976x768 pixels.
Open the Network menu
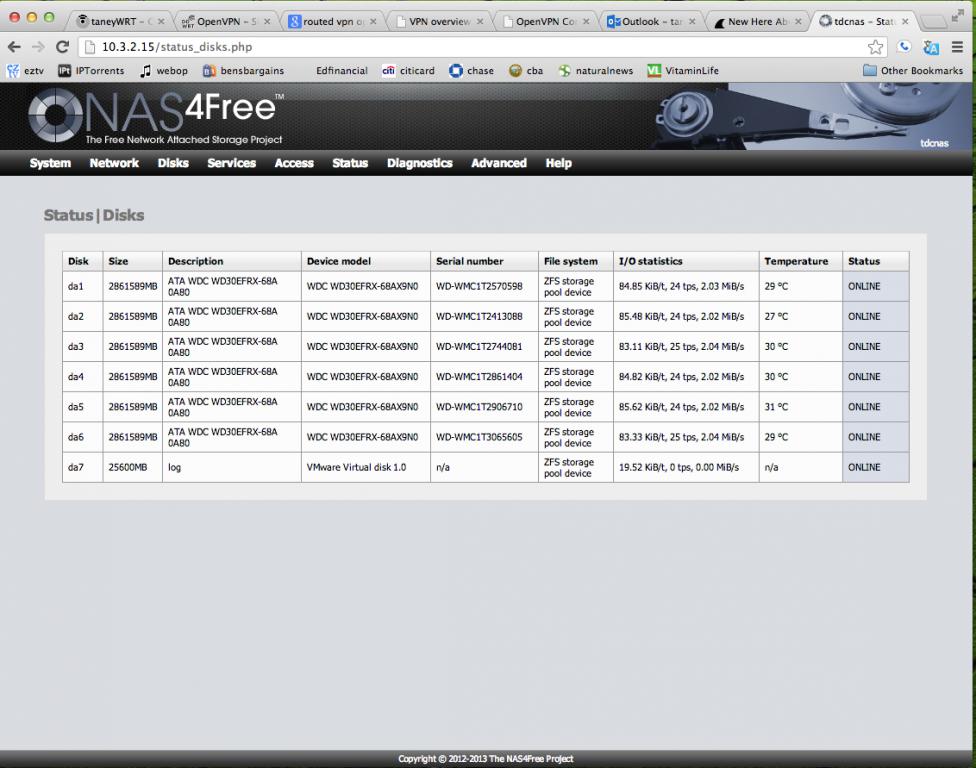(x=114, y=163)
